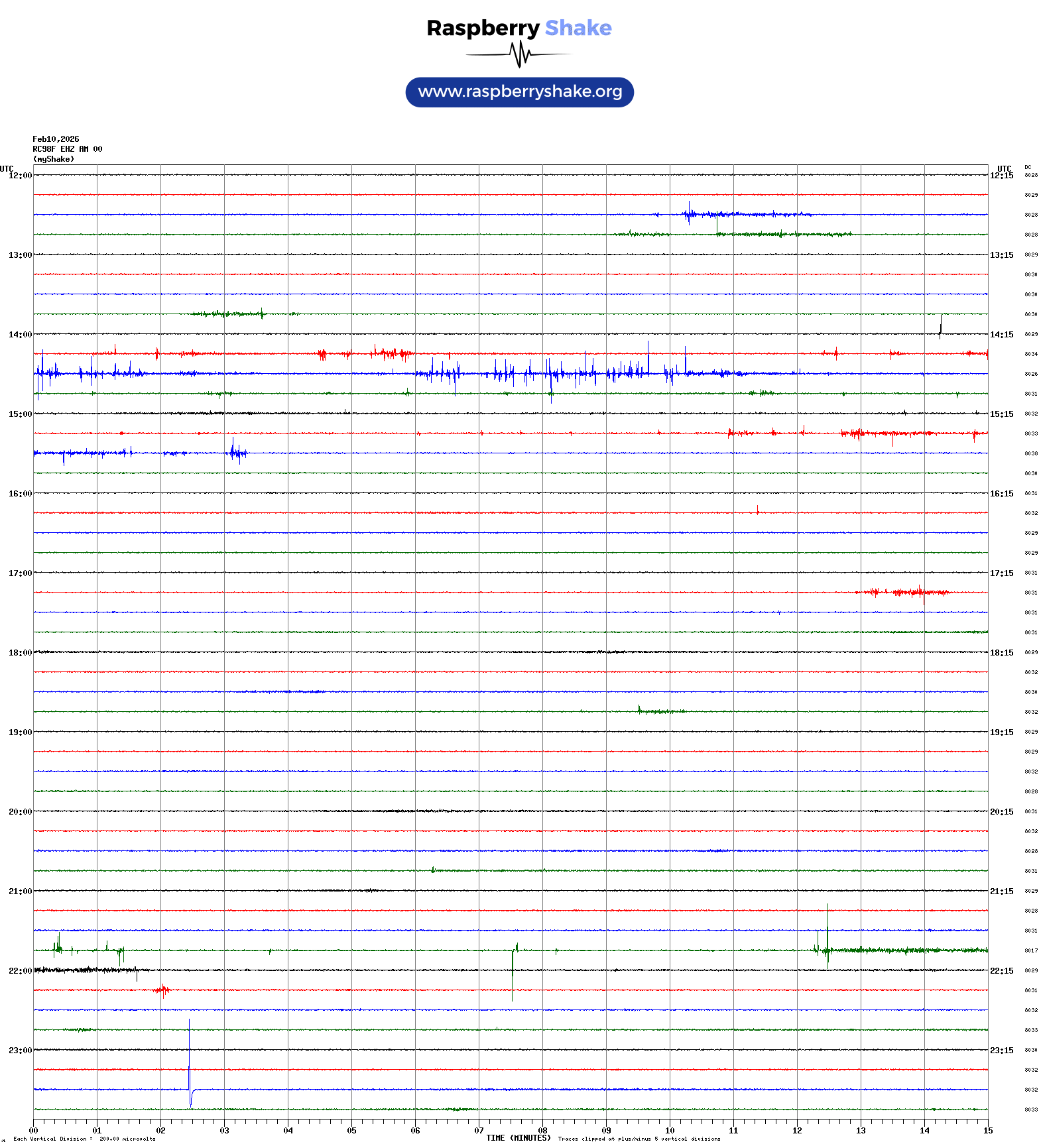Click the (myShake) label under station name

pyautogui.click(x=53, y=159)
